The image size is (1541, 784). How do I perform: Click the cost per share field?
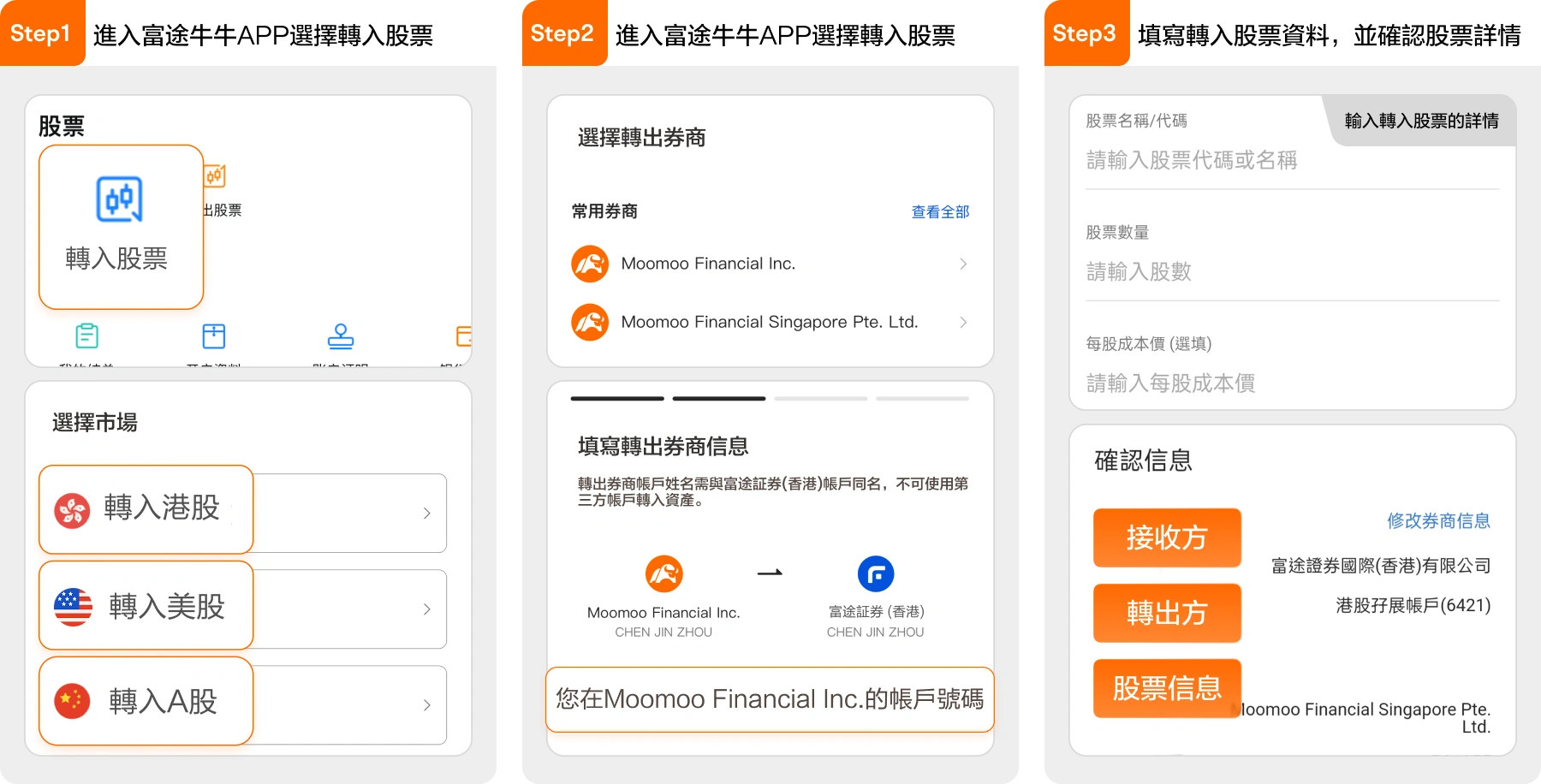point(1292,383)
